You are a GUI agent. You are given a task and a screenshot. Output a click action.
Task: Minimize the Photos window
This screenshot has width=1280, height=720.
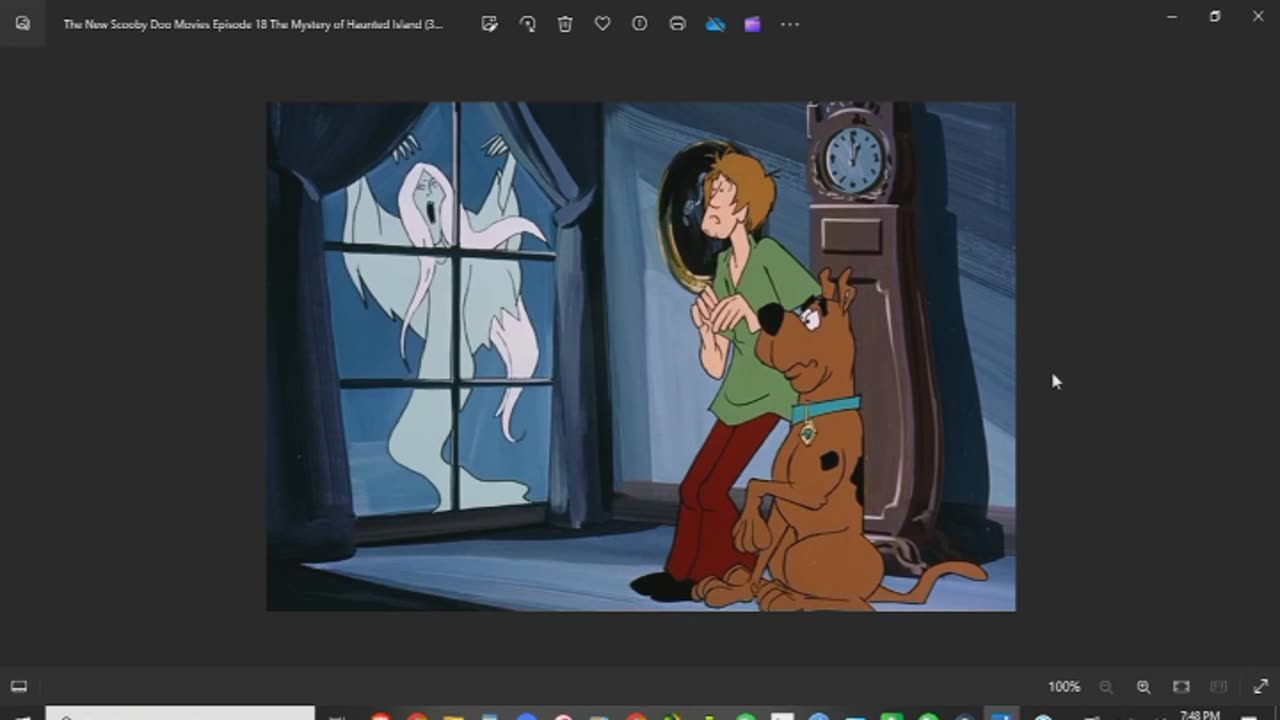click(1172, 16)
